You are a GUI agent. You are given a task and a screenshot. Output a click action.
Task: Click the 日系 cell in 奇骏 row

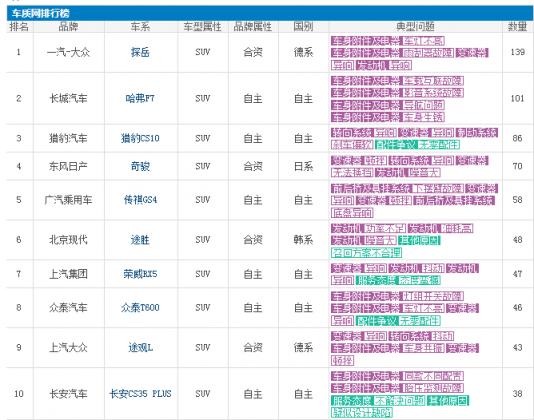point(303,166)
